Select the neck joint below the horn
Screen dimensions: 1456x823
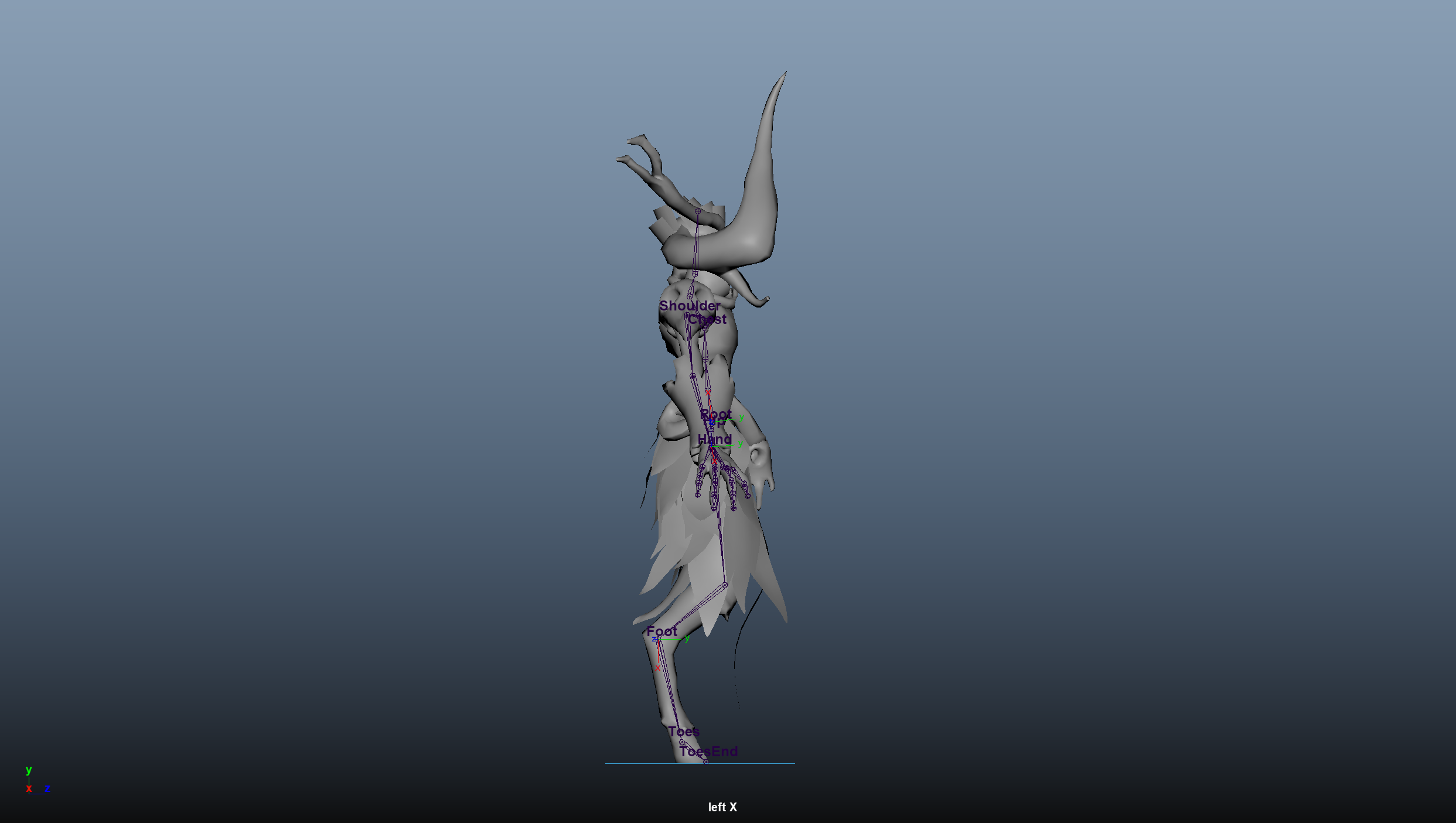click(695, 274)
